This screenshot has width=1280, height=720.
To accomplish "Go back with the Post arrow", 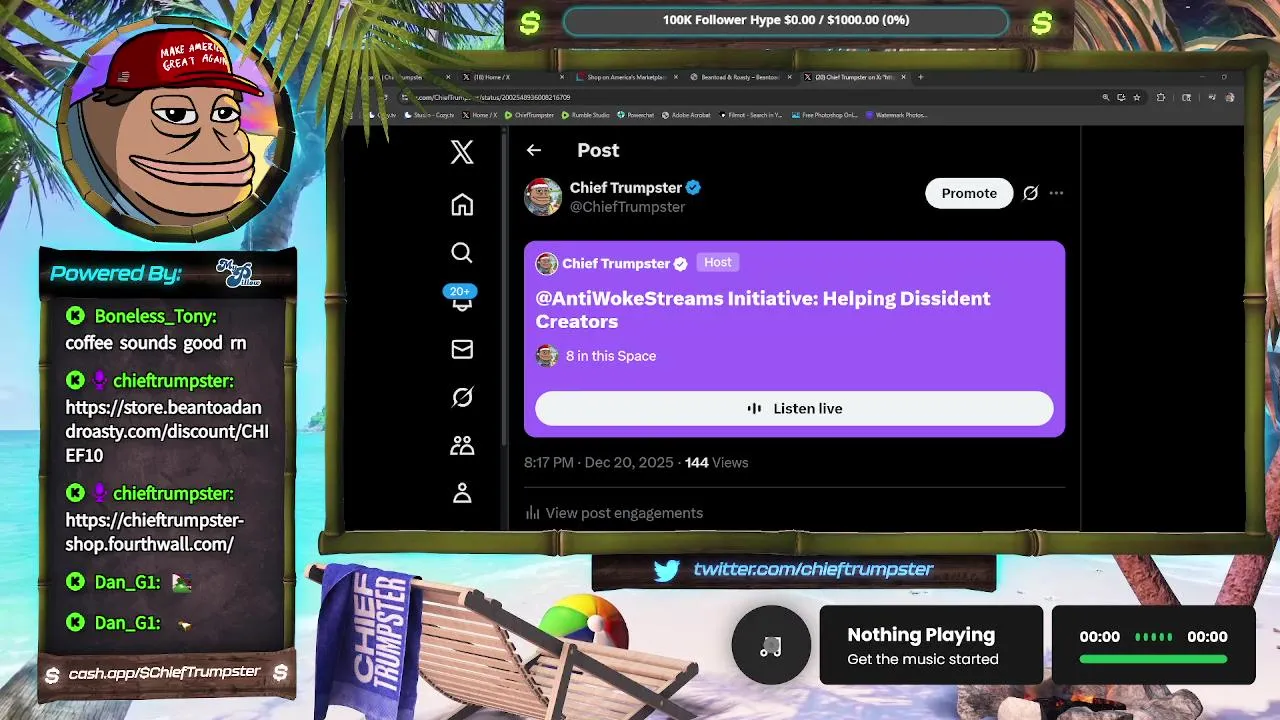I will (x=534, y=150).
